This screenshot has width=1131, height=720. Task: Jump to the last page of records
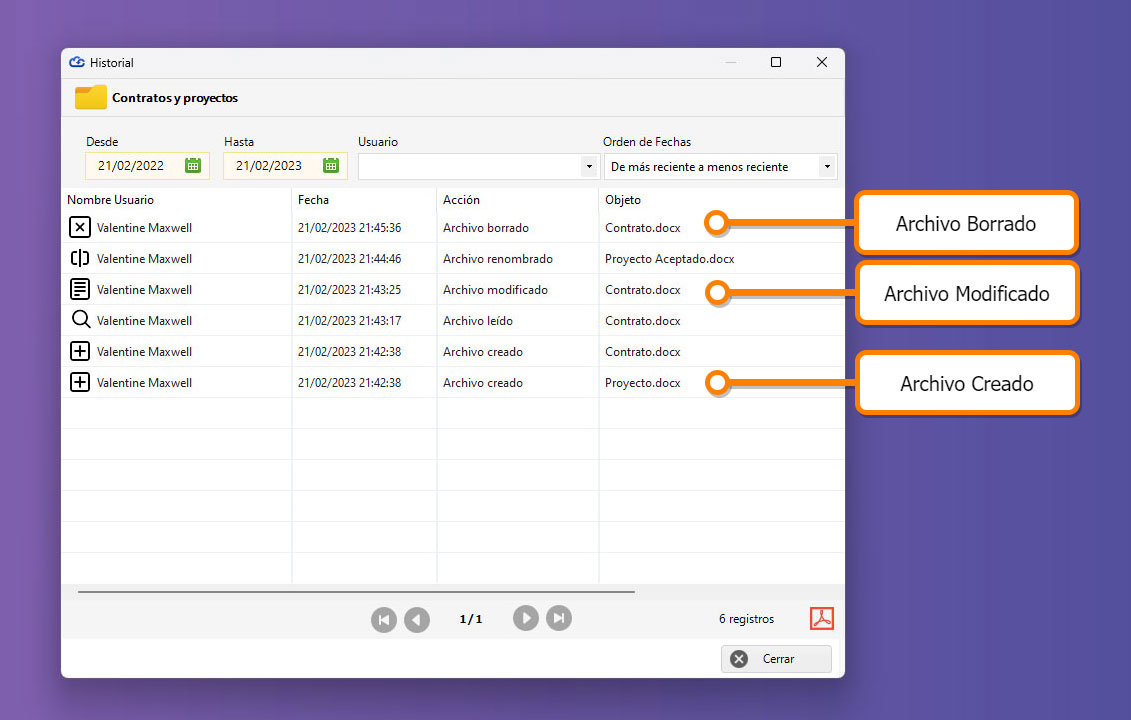click(x=559, y=618)
